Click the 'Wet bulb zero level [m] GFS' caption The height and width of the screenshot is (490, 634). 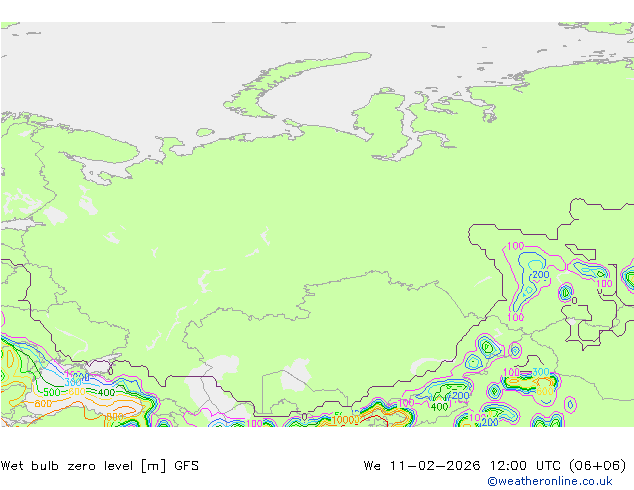[99, 466]
